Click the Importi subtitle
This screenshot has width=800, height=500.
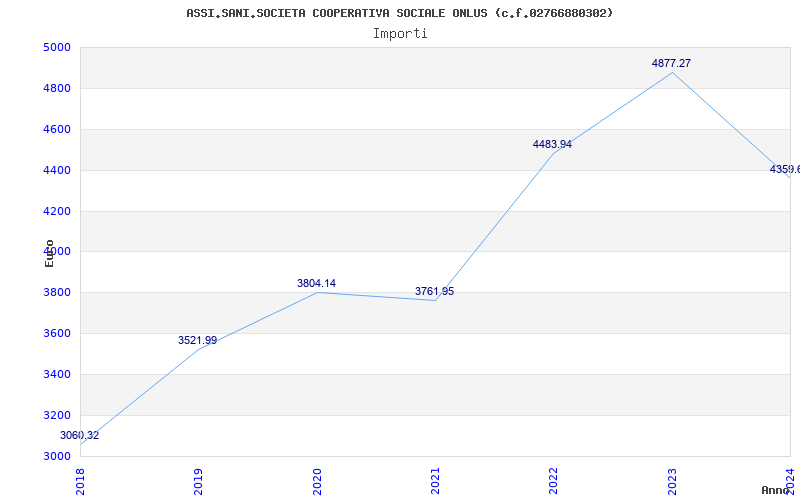coord(400,34)
